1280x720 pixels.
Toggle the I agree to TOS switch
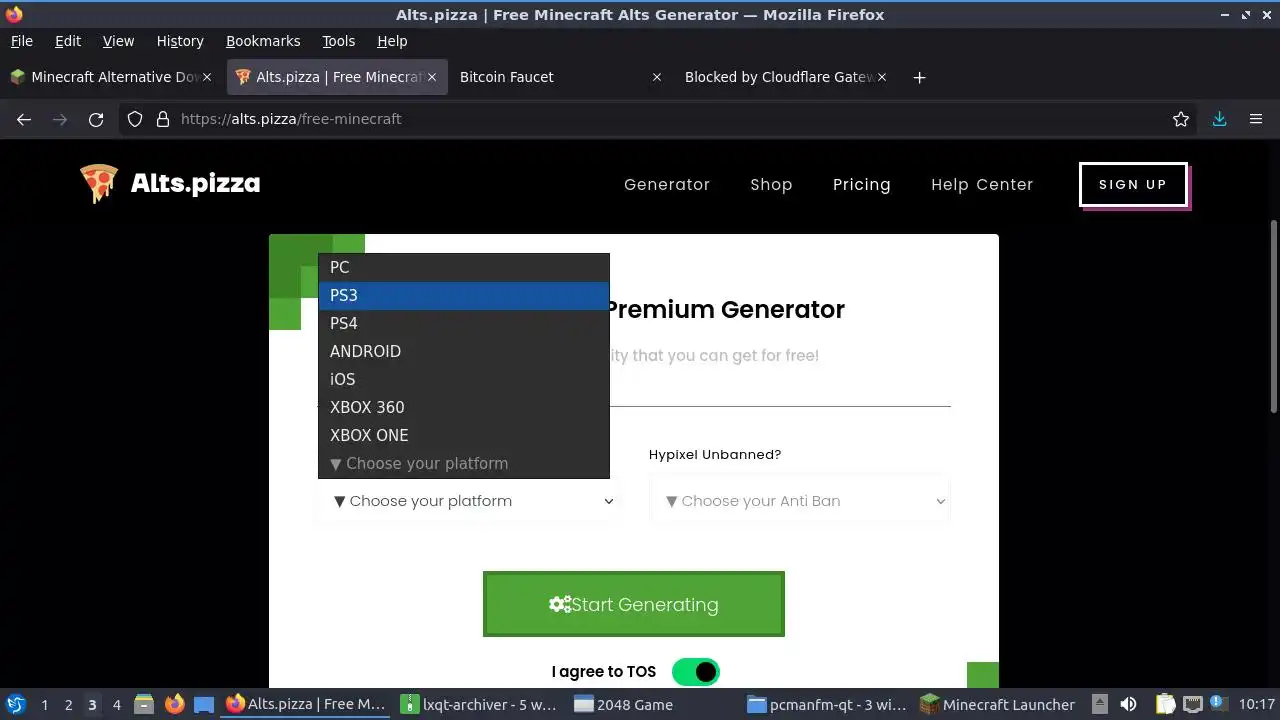click(695, 672)
